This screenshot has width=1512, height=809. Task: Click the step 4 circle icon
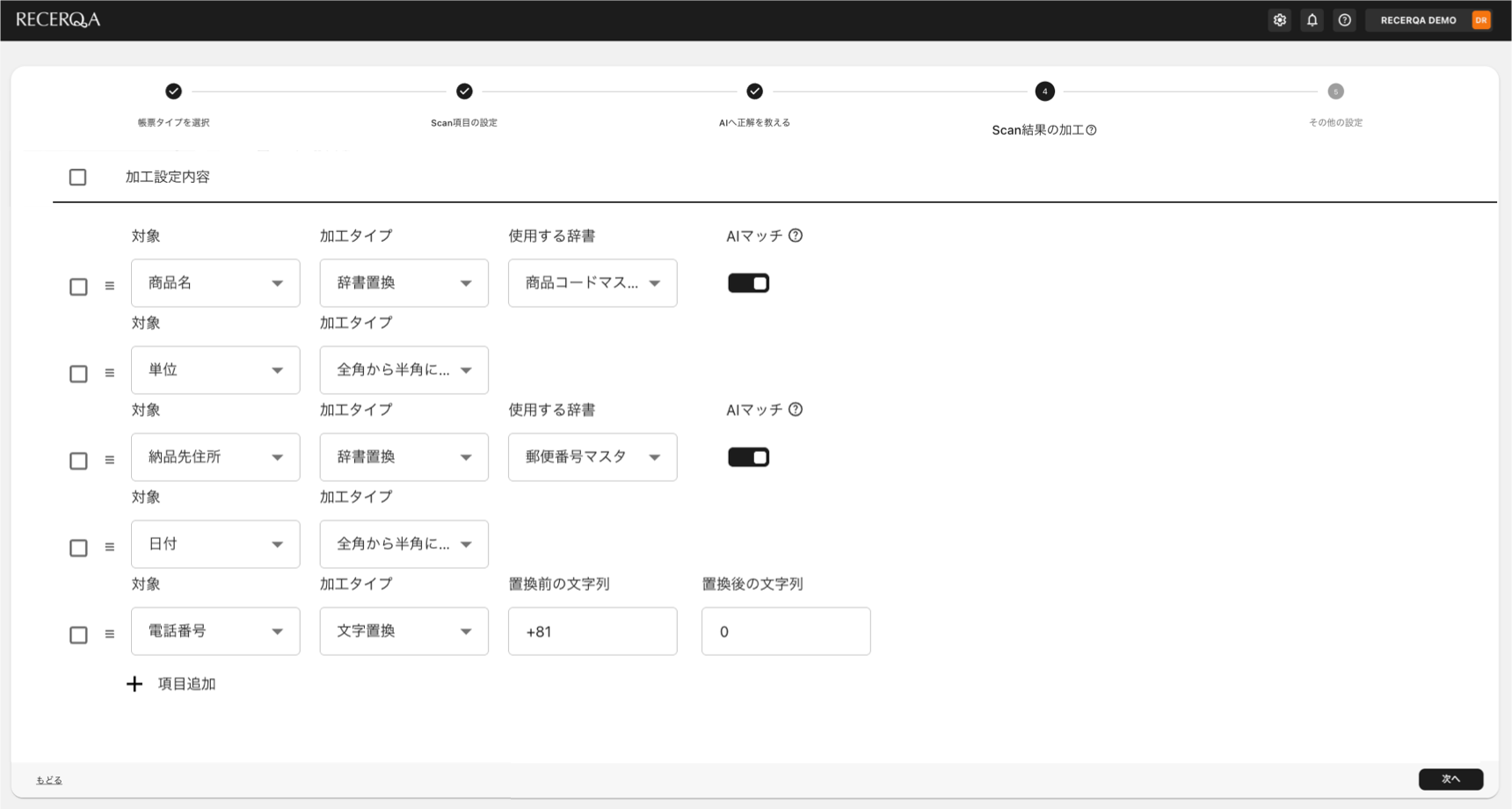[1044, 91]
